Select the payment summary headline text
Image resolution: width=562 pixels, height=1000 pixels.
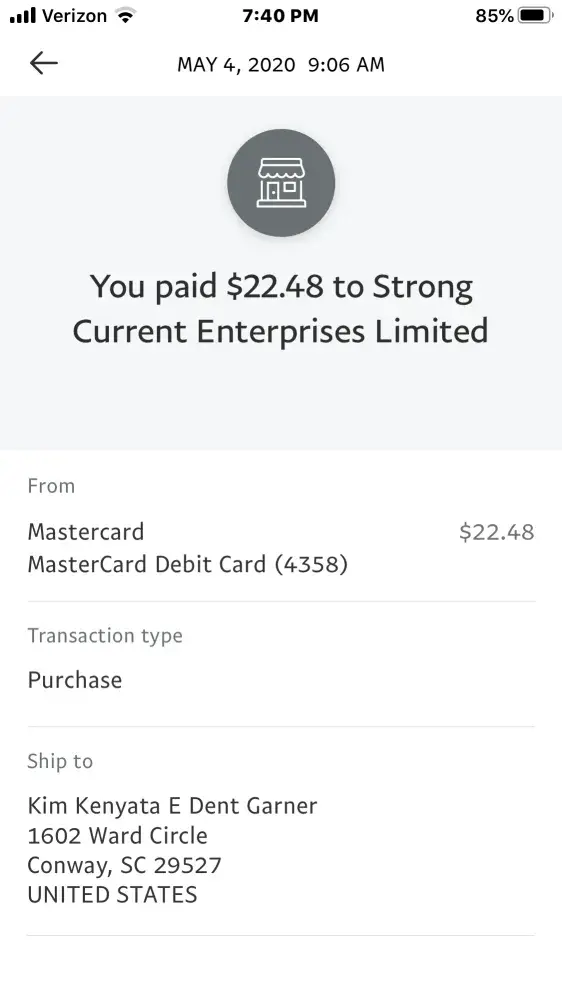[281, 309]
